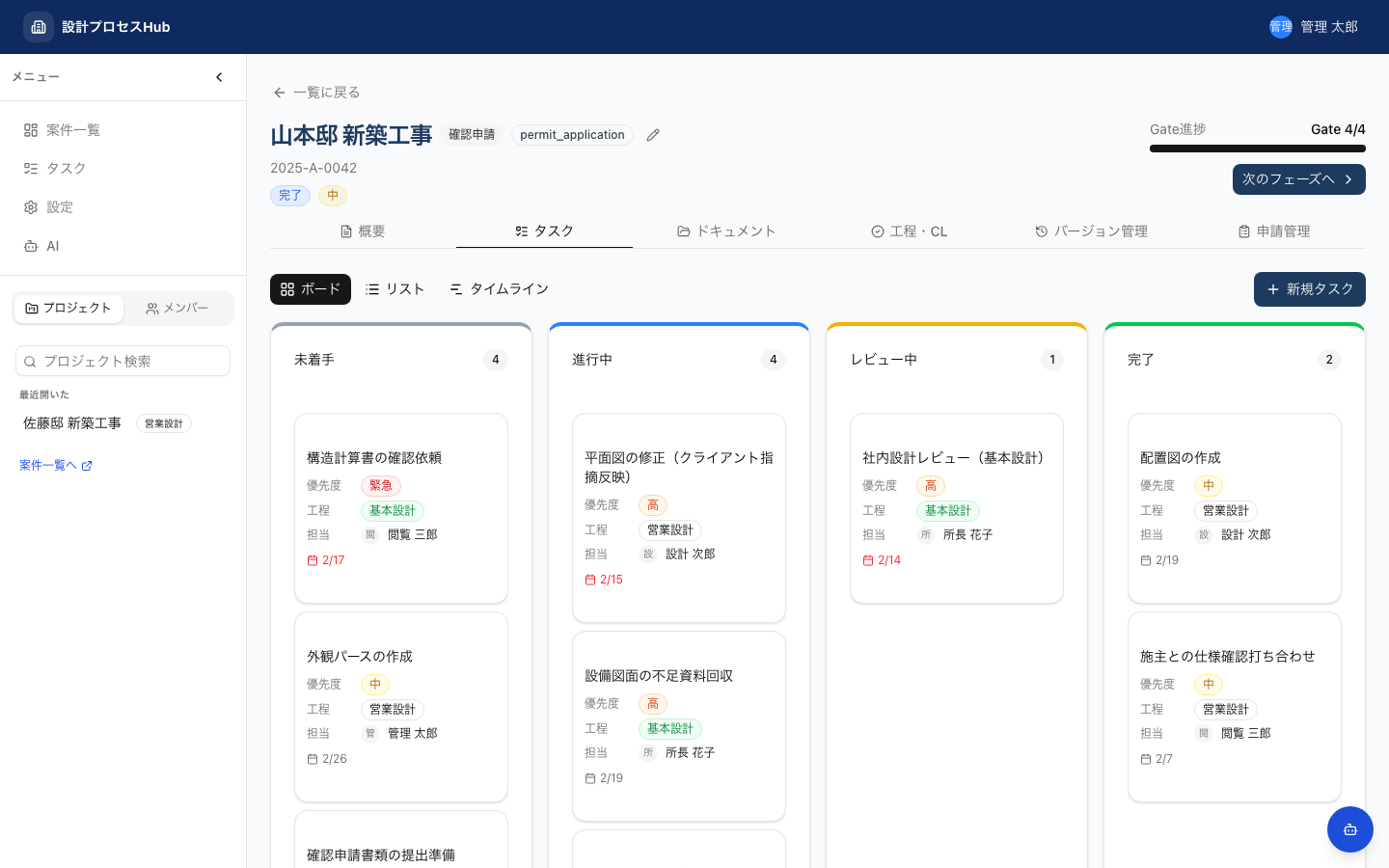Open the 案件一覧へ link
This screenshot has height=868, width=1389.
(x=48, y=465)
